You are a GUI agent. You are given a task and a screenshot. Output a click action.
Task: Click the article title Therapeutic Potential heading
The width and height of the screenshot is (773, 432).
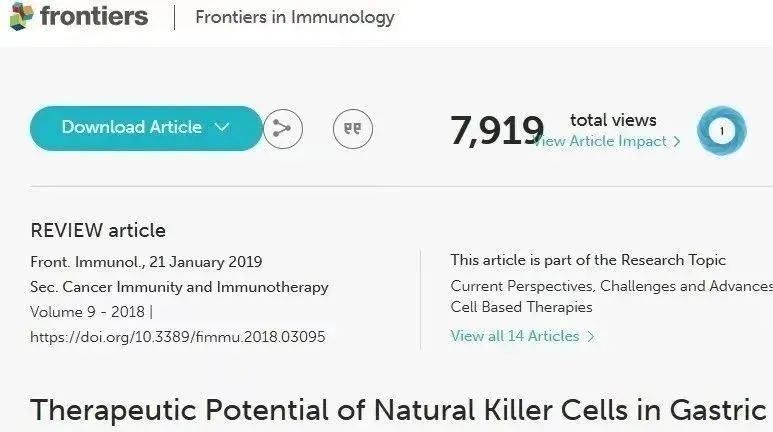click(x=398, y=410)
